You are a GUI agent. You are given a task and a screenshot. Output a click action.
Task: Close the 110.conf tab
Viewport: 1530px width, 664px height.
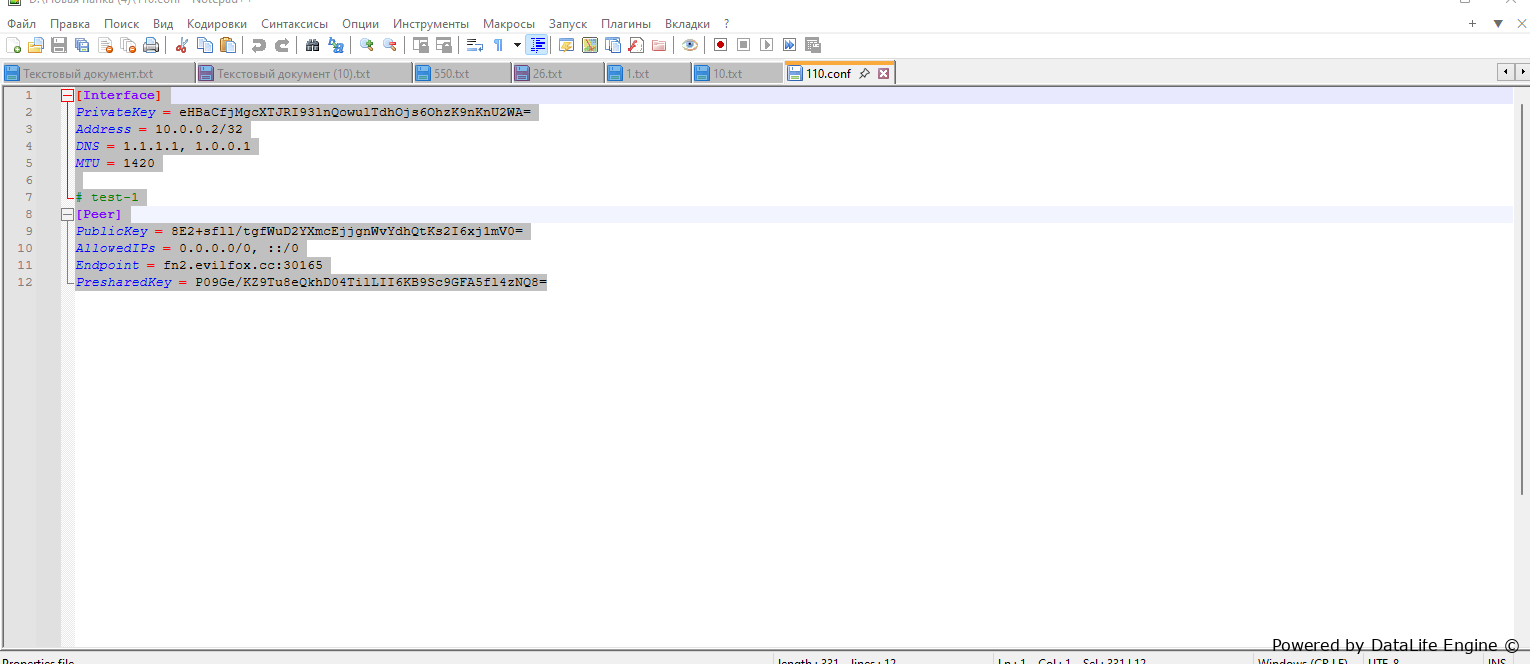tap(883, 73)
